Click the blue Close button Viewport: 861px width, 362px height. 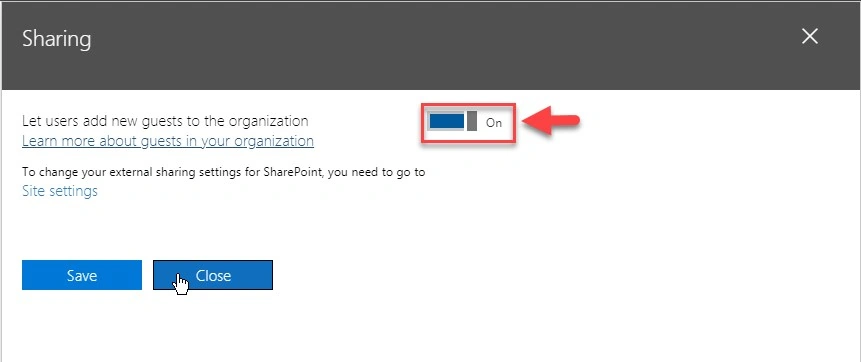[213, 275]
